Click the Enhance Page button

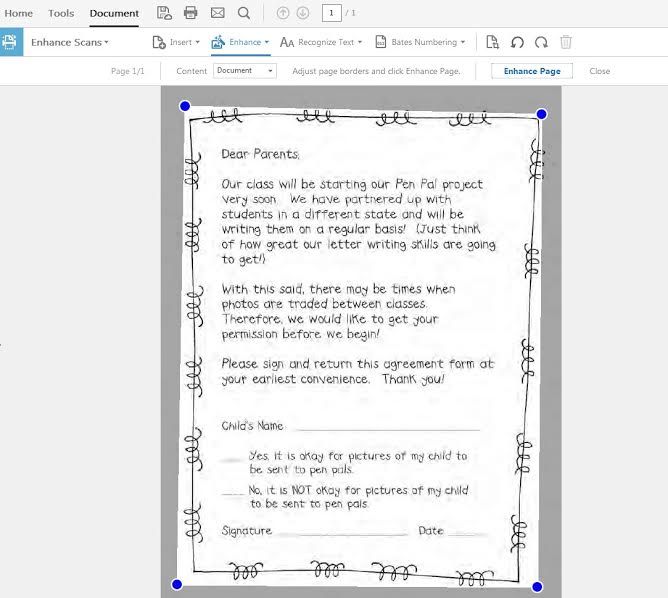[532, 71]
